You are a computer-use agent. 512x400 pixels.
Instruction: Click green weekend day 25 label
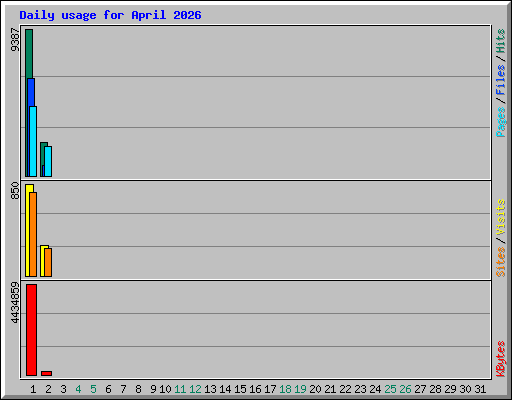pos(390,389)
